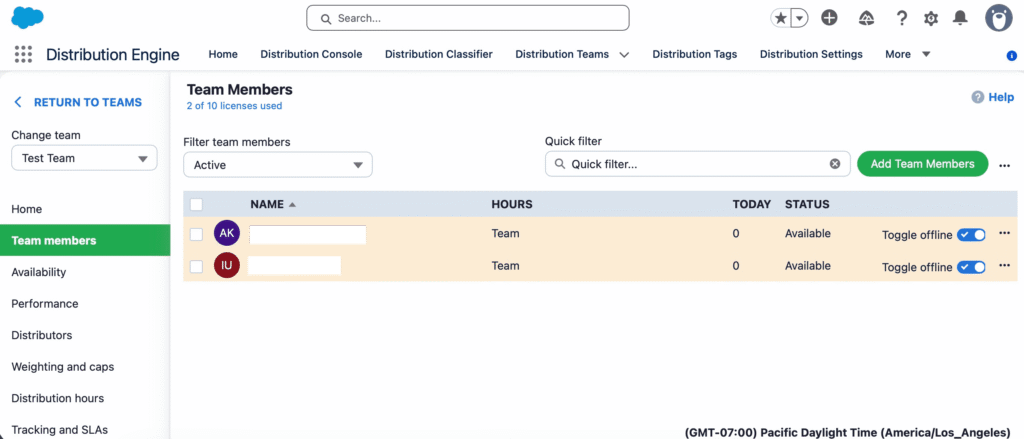Image resolution: width=1024 pixels, height=439 pixels.
Task: Open more actions beside Add Team Members
Action: point(1004,166)
